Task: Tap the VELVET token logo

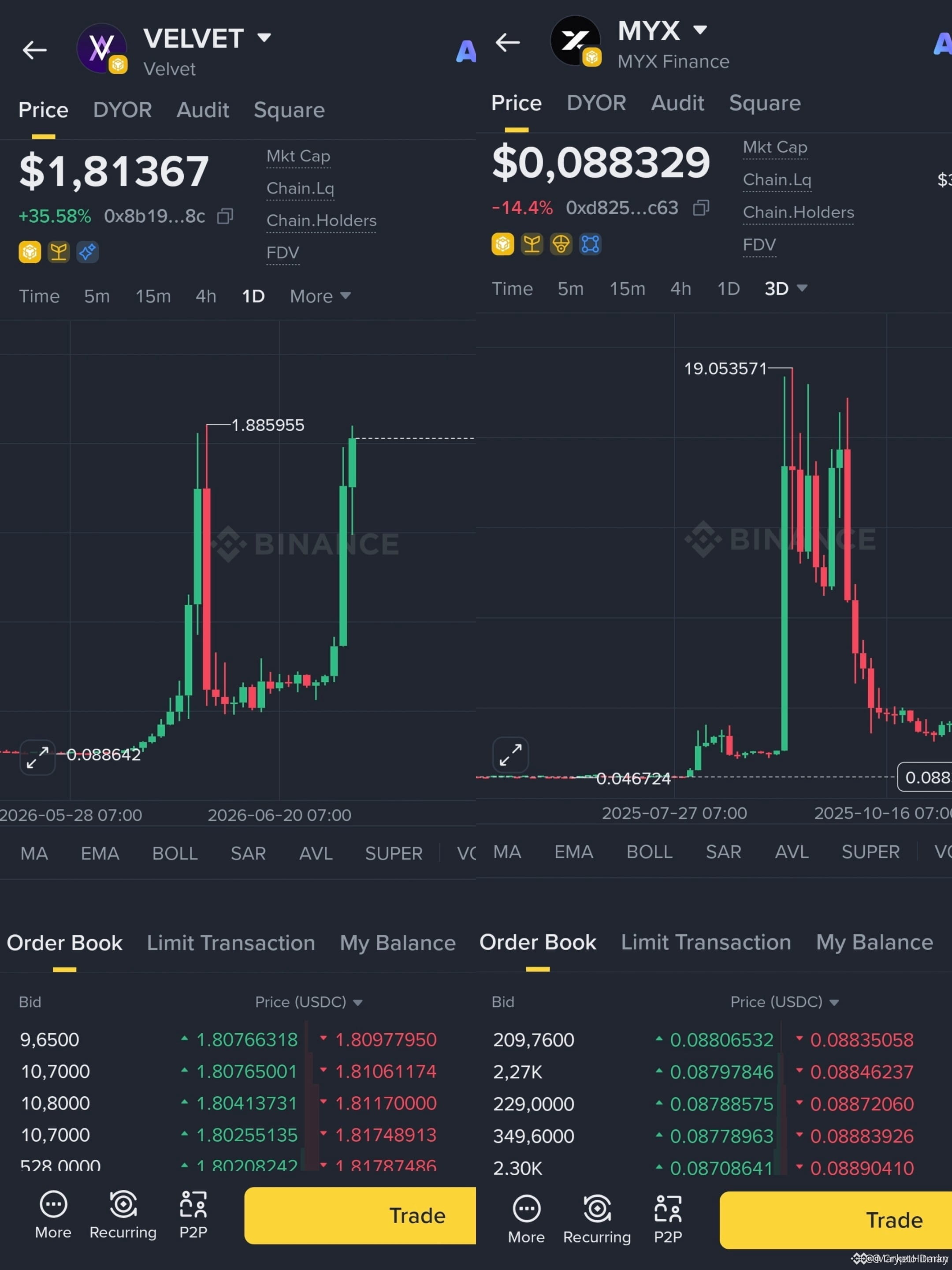Action: coord(102,48)
